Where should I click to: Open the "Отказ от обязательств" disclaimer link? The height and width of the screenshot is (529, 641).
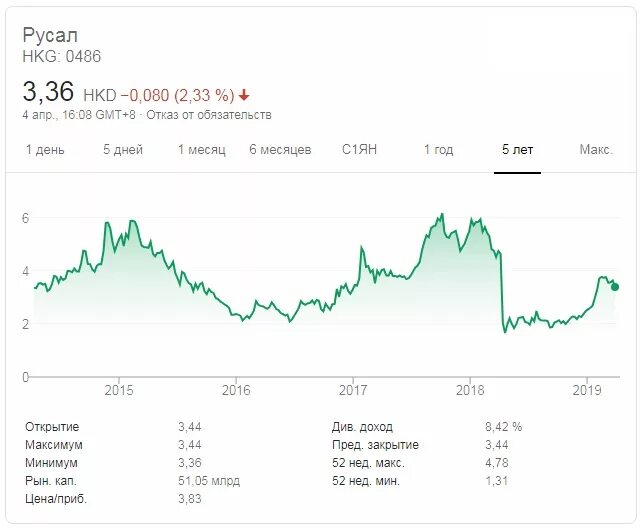(209, 115)
